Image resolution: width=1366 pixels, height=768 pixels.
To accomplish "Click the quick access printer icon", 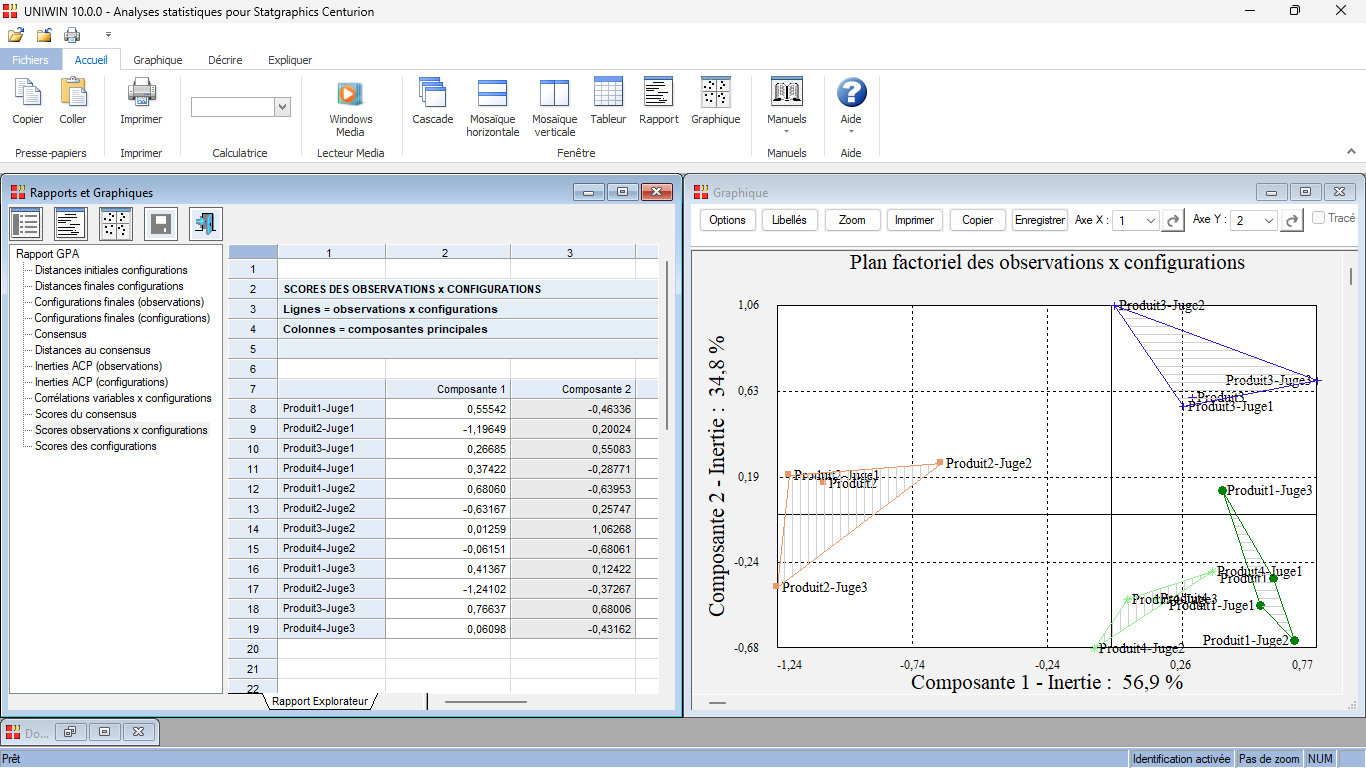I will point(72,35).
